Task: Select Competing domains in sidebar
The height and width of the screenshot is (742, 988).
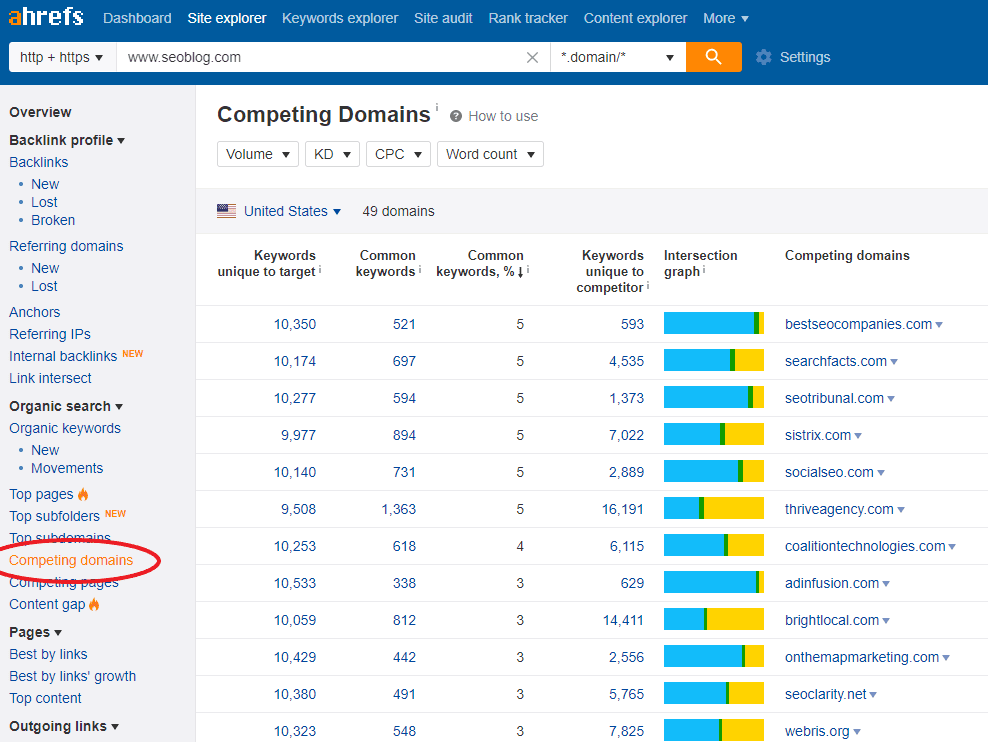Action: tap(71, 561)
